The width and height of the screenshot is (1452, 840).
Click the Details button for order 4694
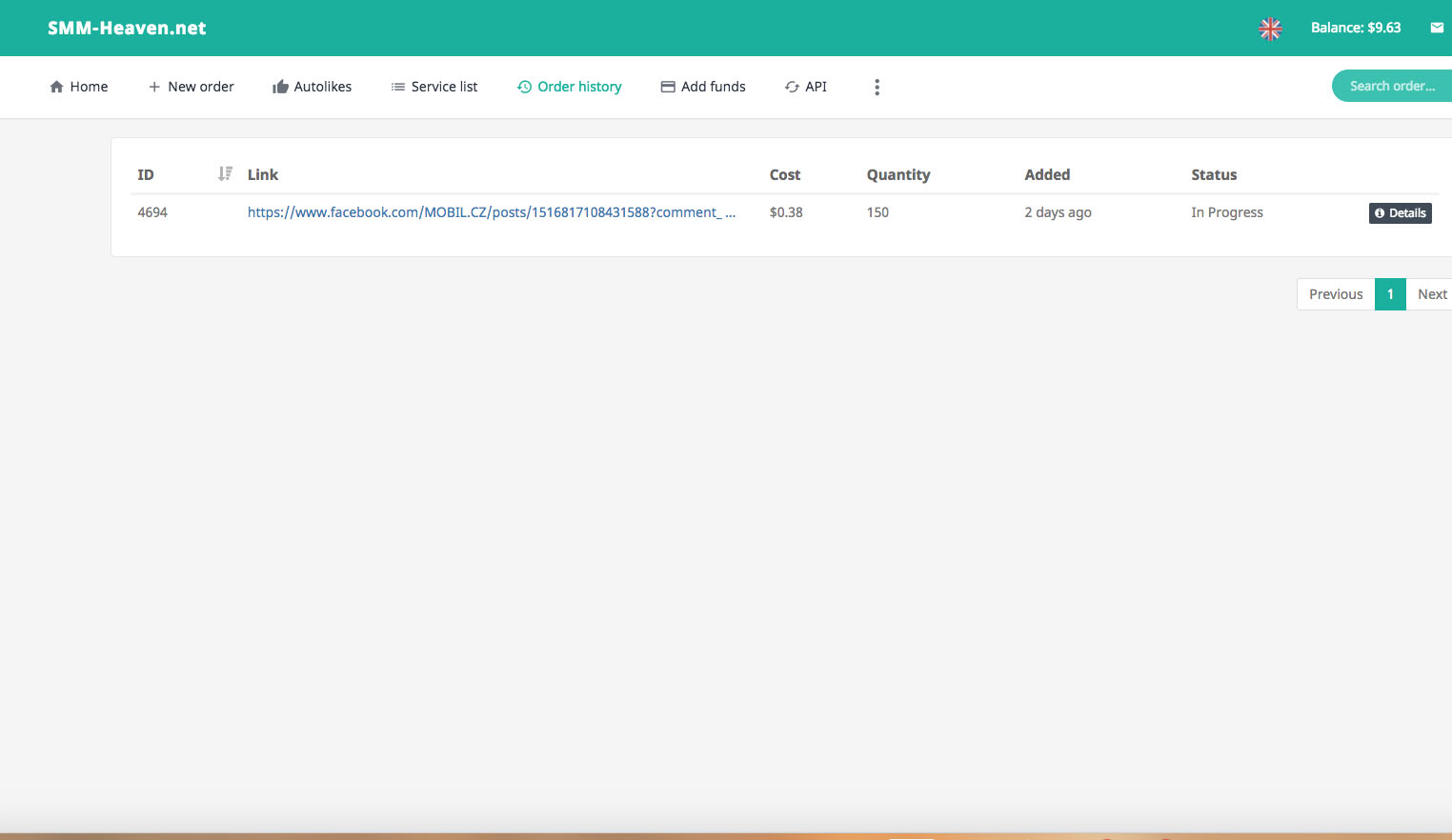point(1401,213)
